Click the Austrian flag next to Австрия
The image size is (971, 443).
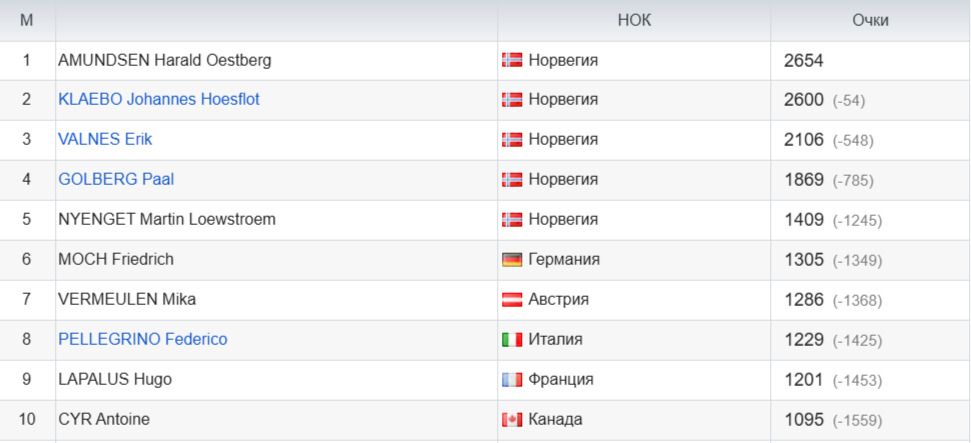(x=512, y=300)
